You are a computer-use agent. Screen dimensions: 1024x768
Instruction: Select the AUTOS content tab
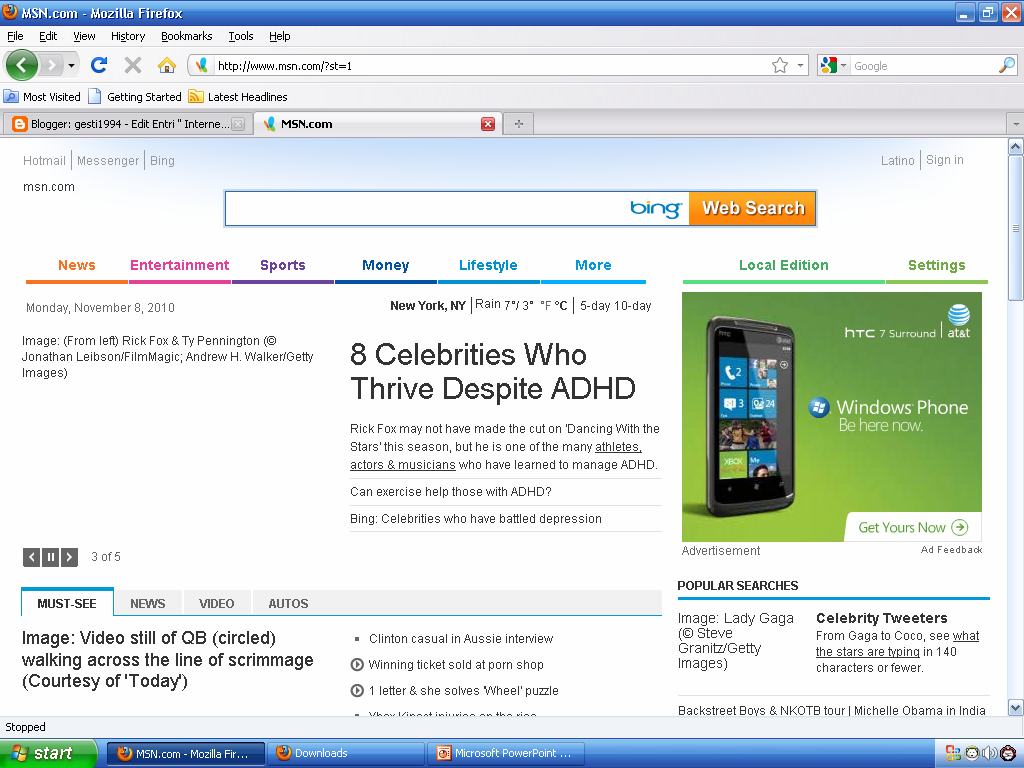coord(288,603)
